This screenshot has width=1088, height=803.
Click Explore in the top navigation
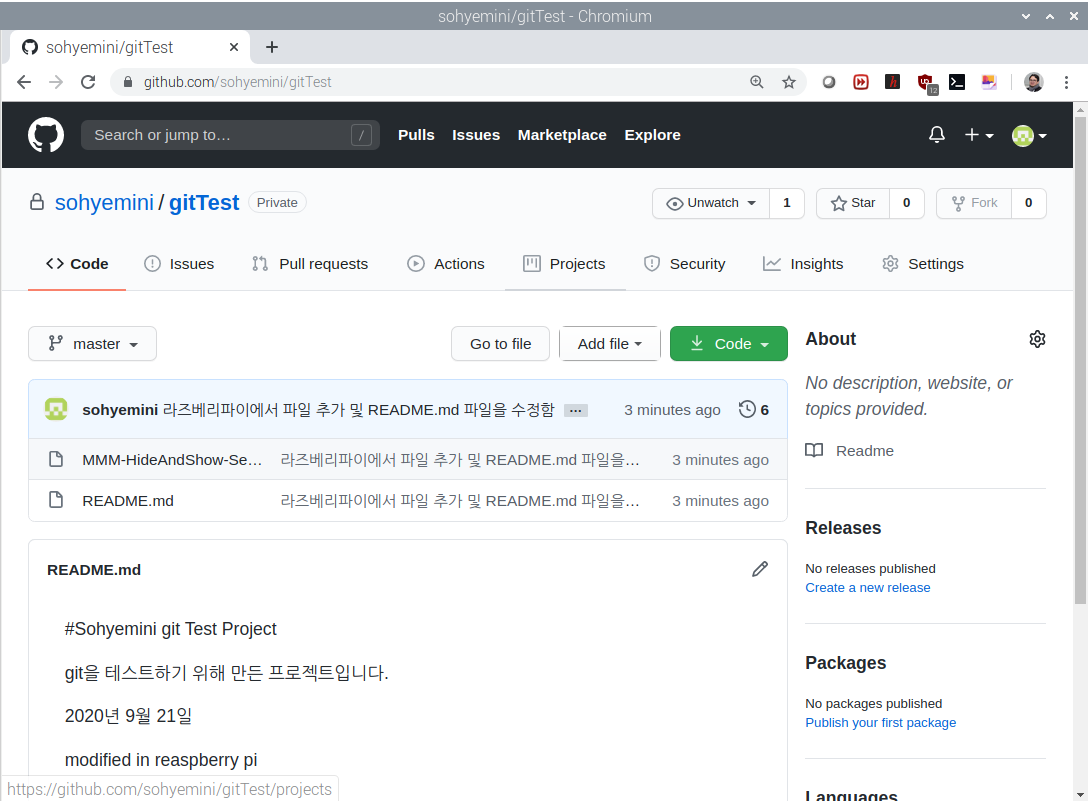click(652, 135)
